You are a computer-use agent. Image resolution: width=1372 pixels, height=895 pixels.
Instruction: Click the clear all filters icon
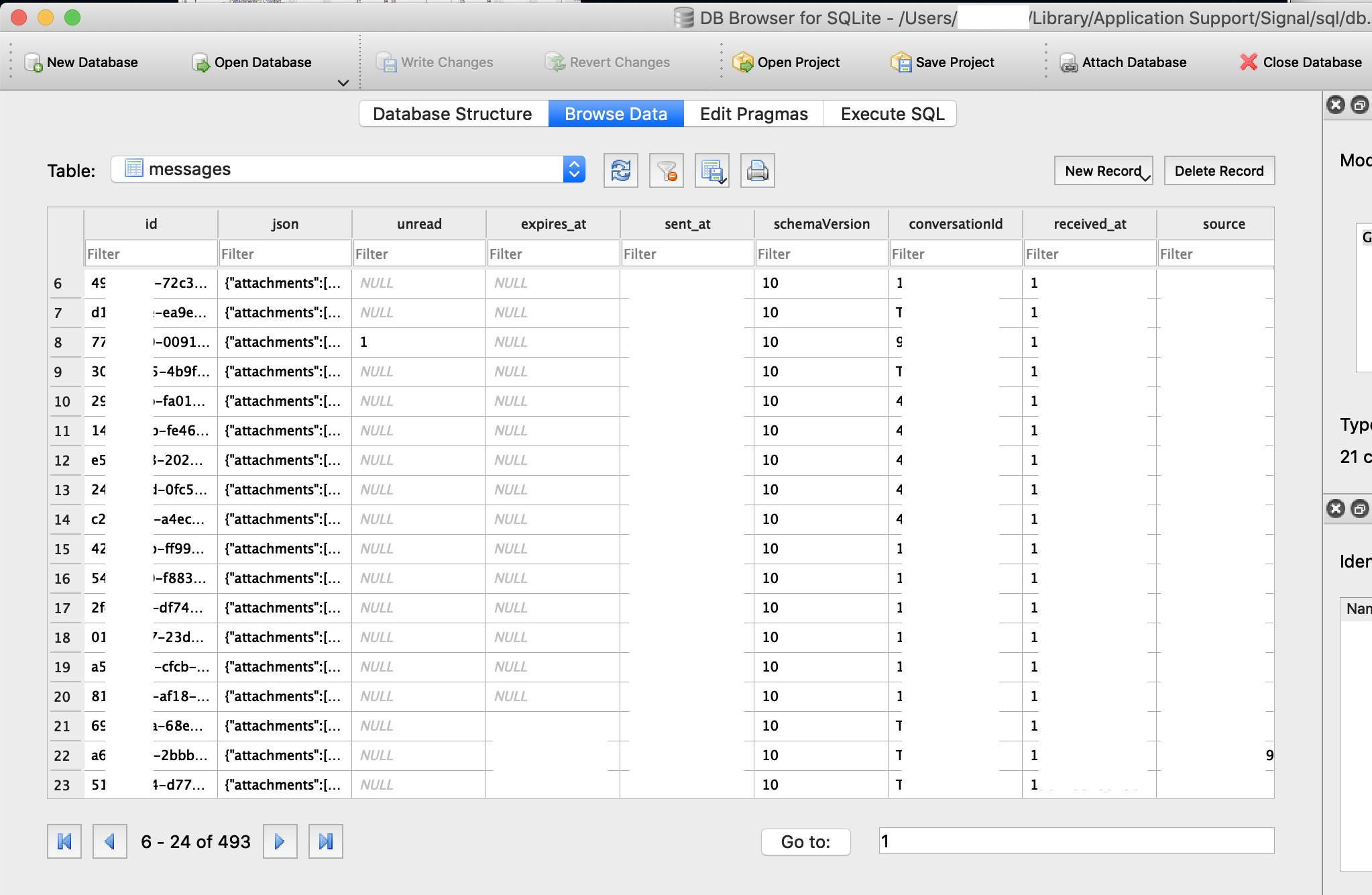coord(667,170)
